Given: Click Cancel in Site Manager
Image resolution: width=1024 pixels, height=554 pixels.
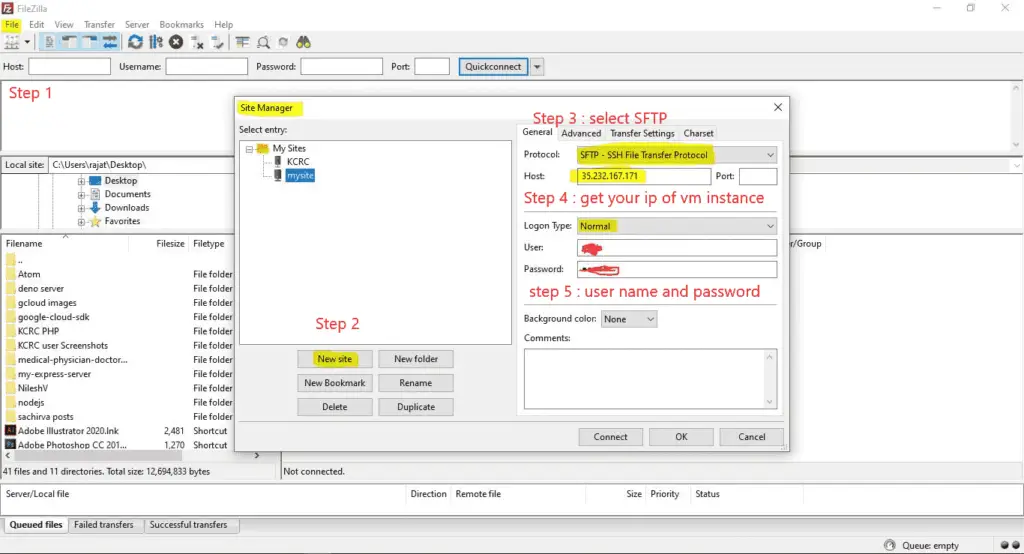Looking at the screenshot, I should [x=752, y=436].
